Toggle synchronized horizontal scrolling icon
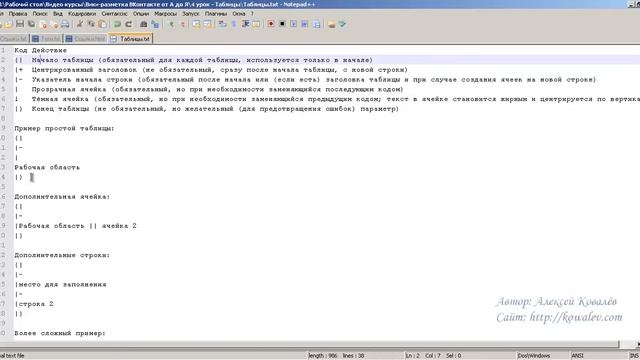640x360 pixels. tap(207, 24)
